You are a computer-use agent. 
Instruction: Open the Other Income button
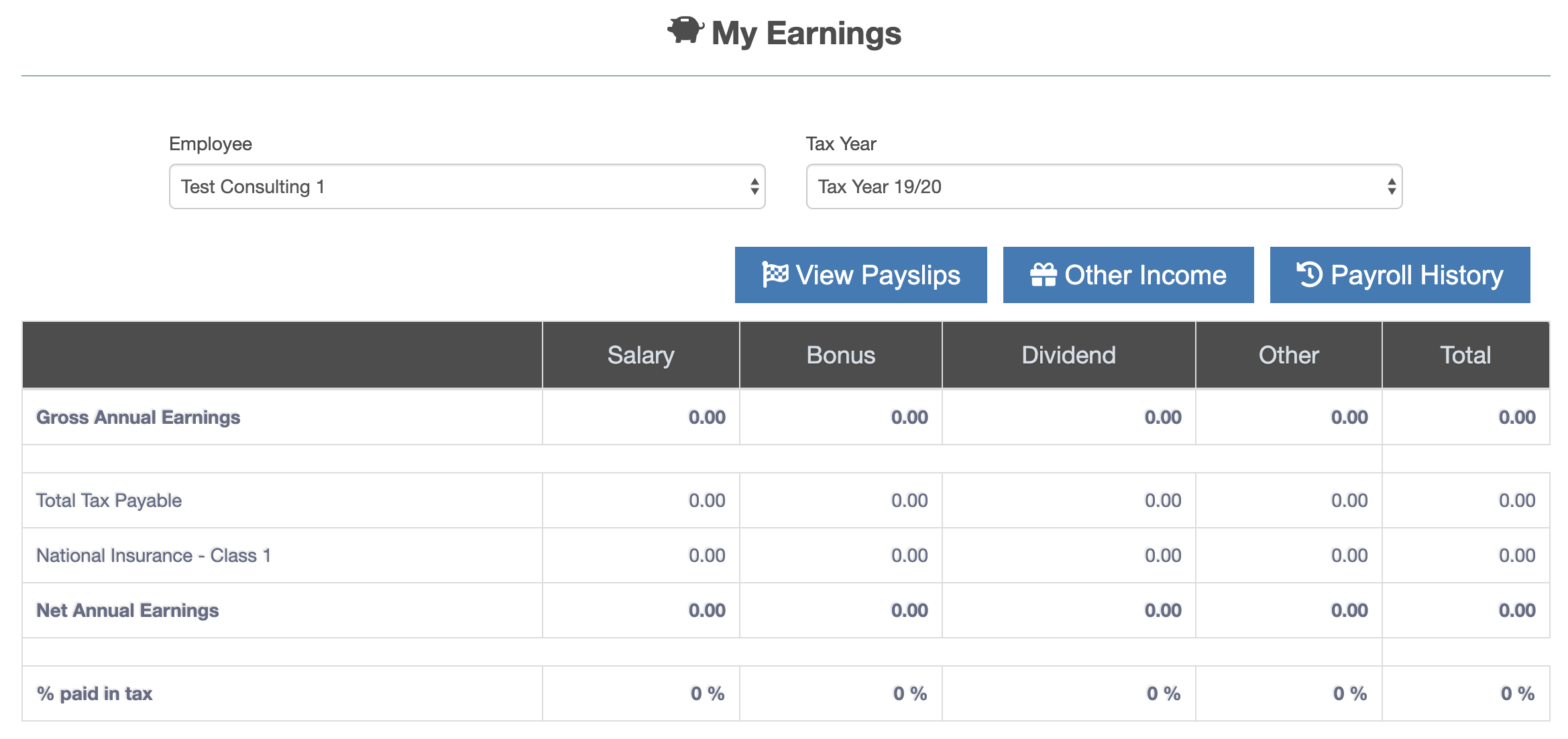pos(1129,275)
